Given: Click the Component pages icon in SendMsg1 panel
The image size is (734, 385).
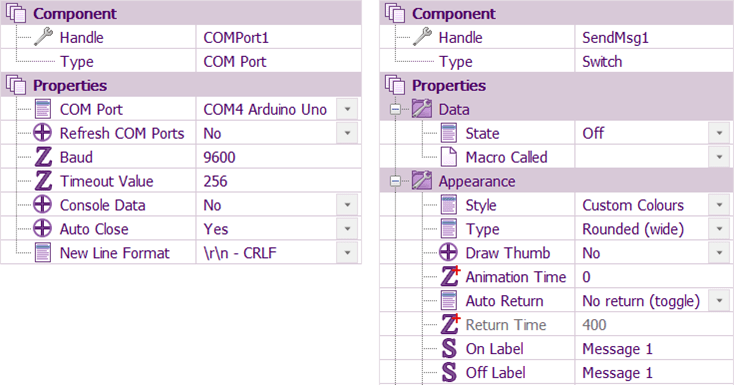Looking at the screenshot, I should [x=395, y=13].
